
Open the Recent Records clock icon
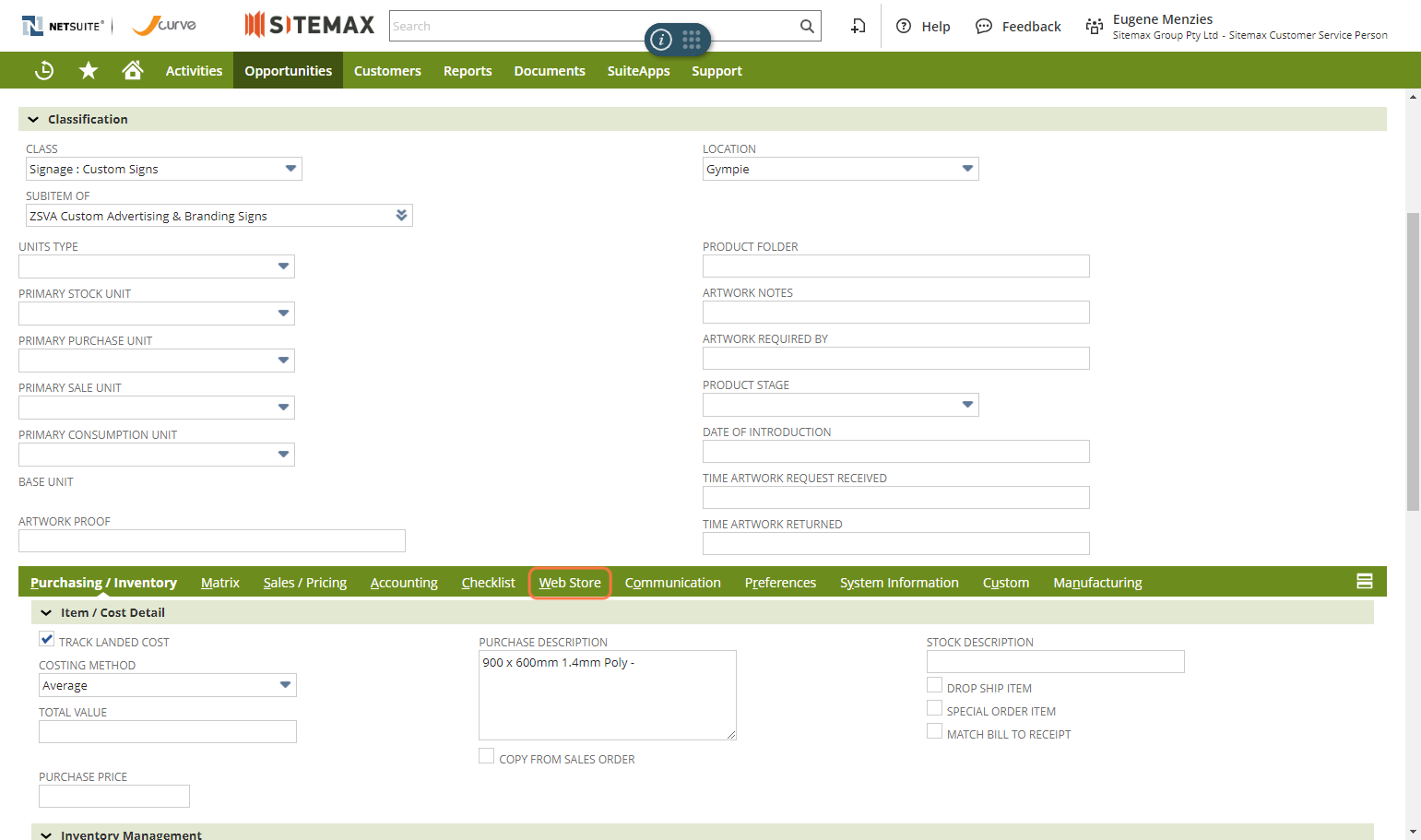point(44,71)
